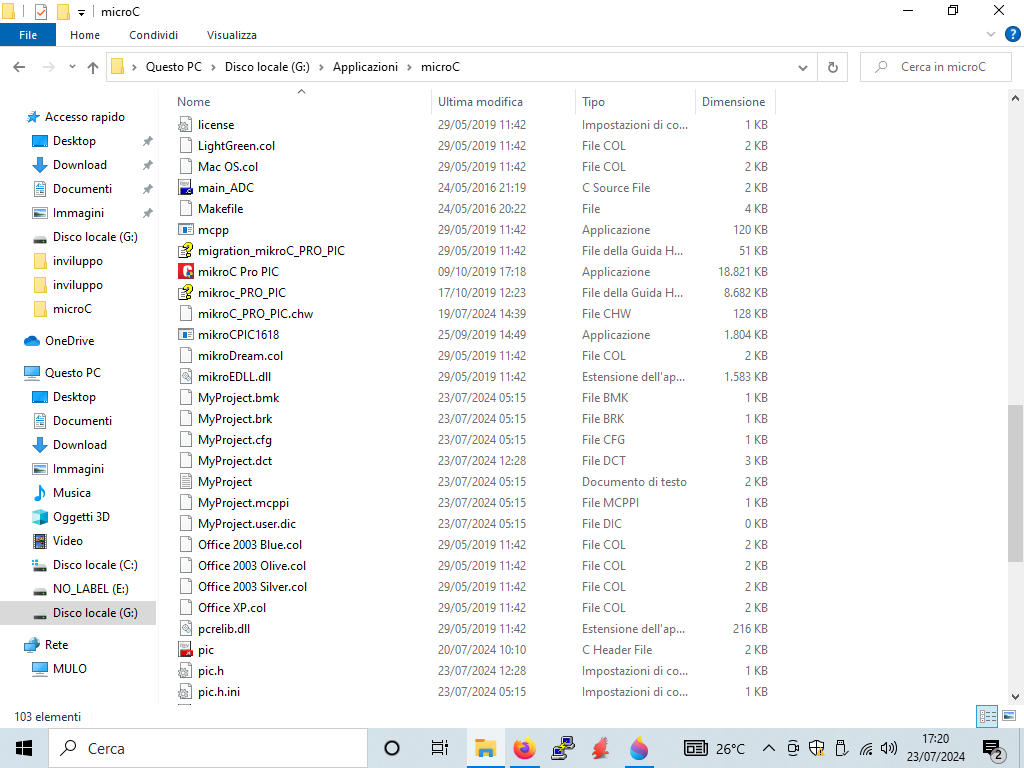This screenshot has width=1024, height=768.
Task: Click the mikroEDLL.dll file icon
Action: 185,376
